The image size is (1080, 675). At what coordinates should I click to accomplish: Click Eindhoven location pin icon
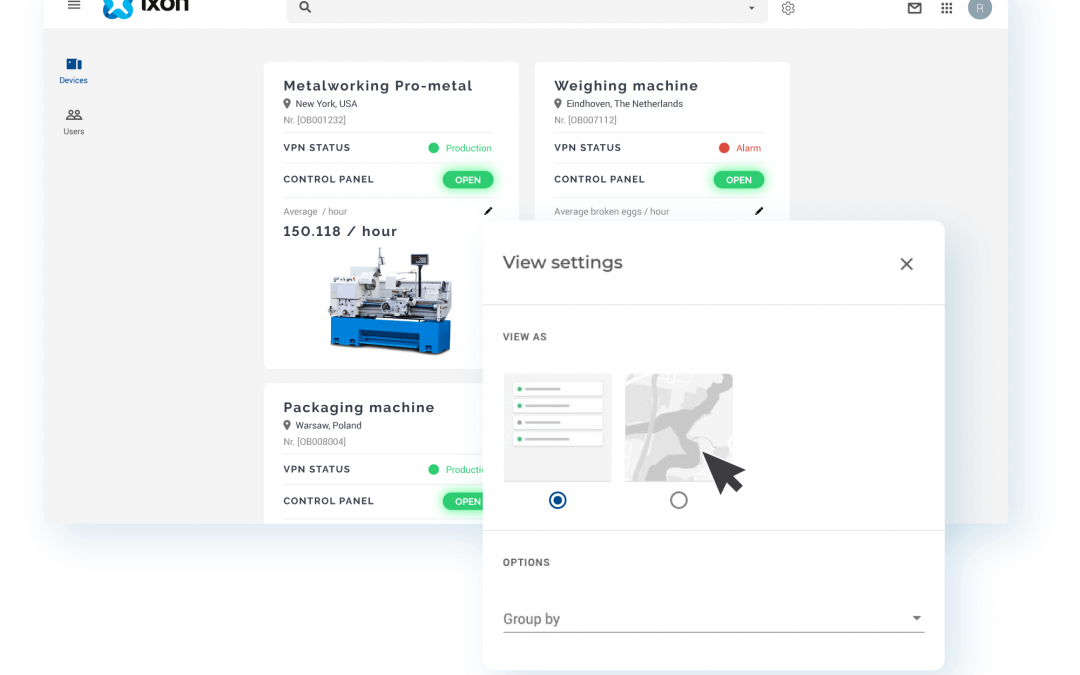[558, 103]
